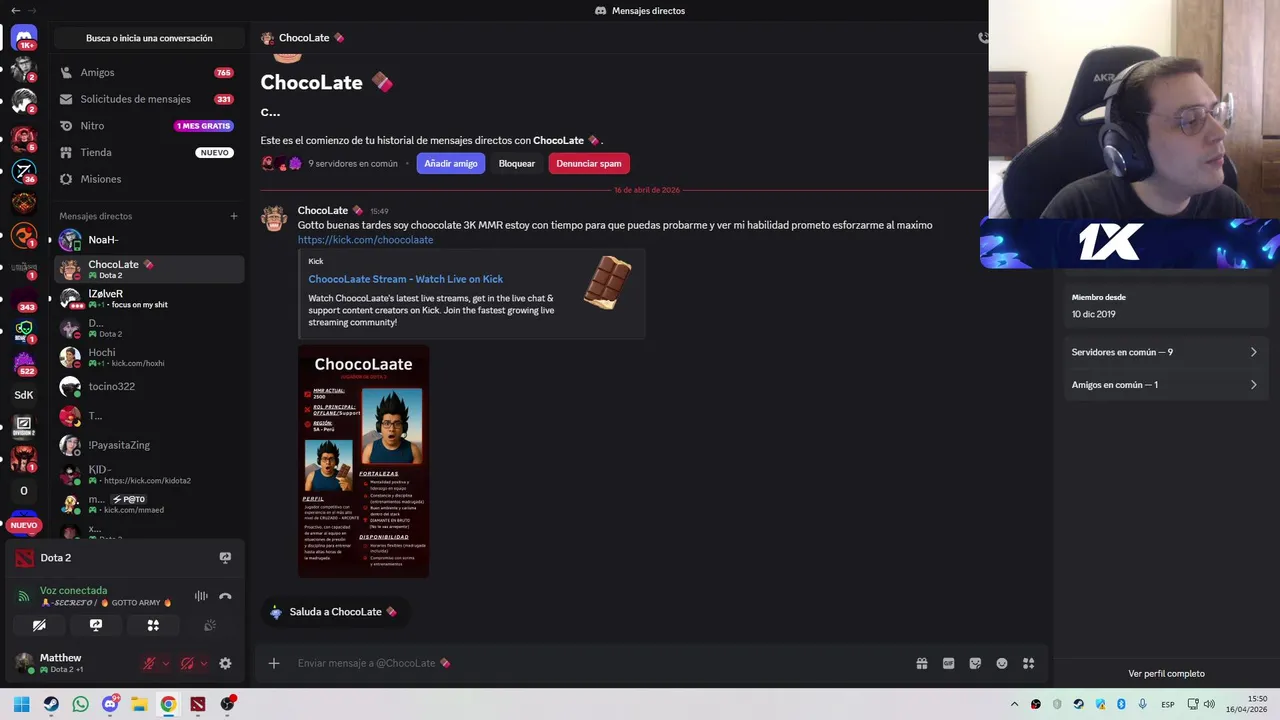Screen dimensions: 1280x720
Task: Open the sticker picker icon
Action: (975, 663)
